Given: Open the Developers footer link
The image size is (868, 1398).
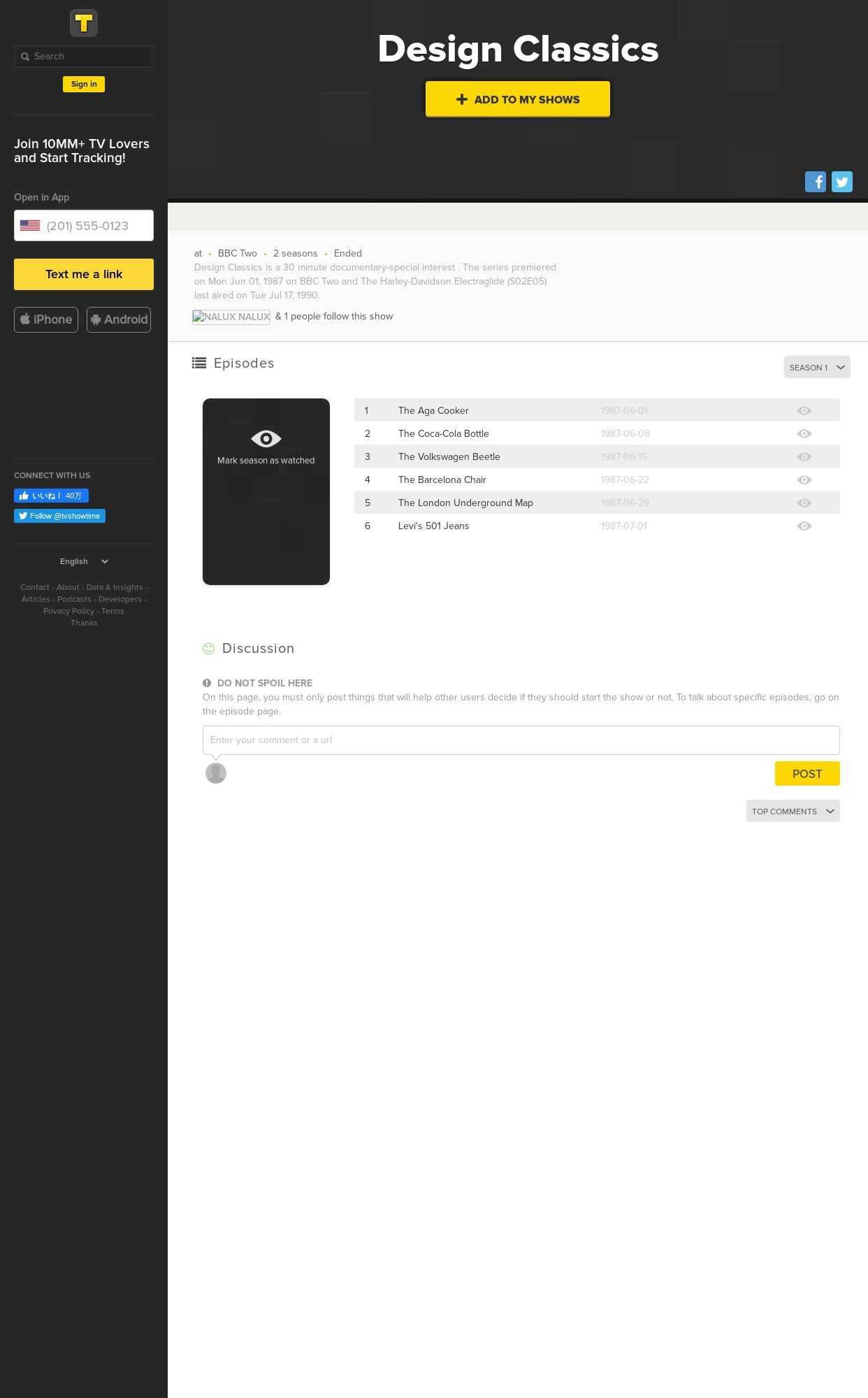Looking at the screenshot, I should 120,599.
